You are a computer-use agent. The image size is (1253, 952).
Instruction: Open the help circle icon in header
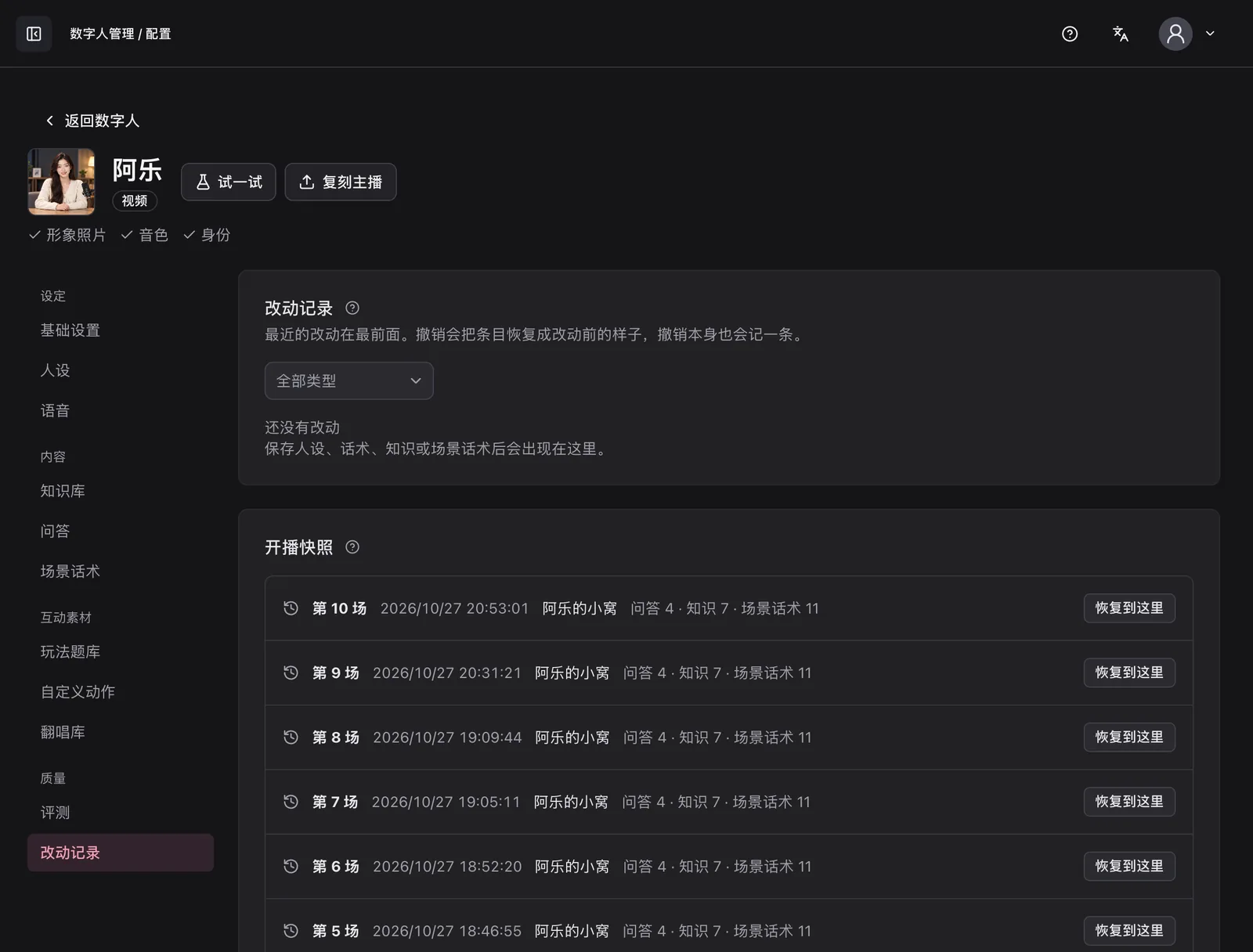click(x=1070, y=34)
